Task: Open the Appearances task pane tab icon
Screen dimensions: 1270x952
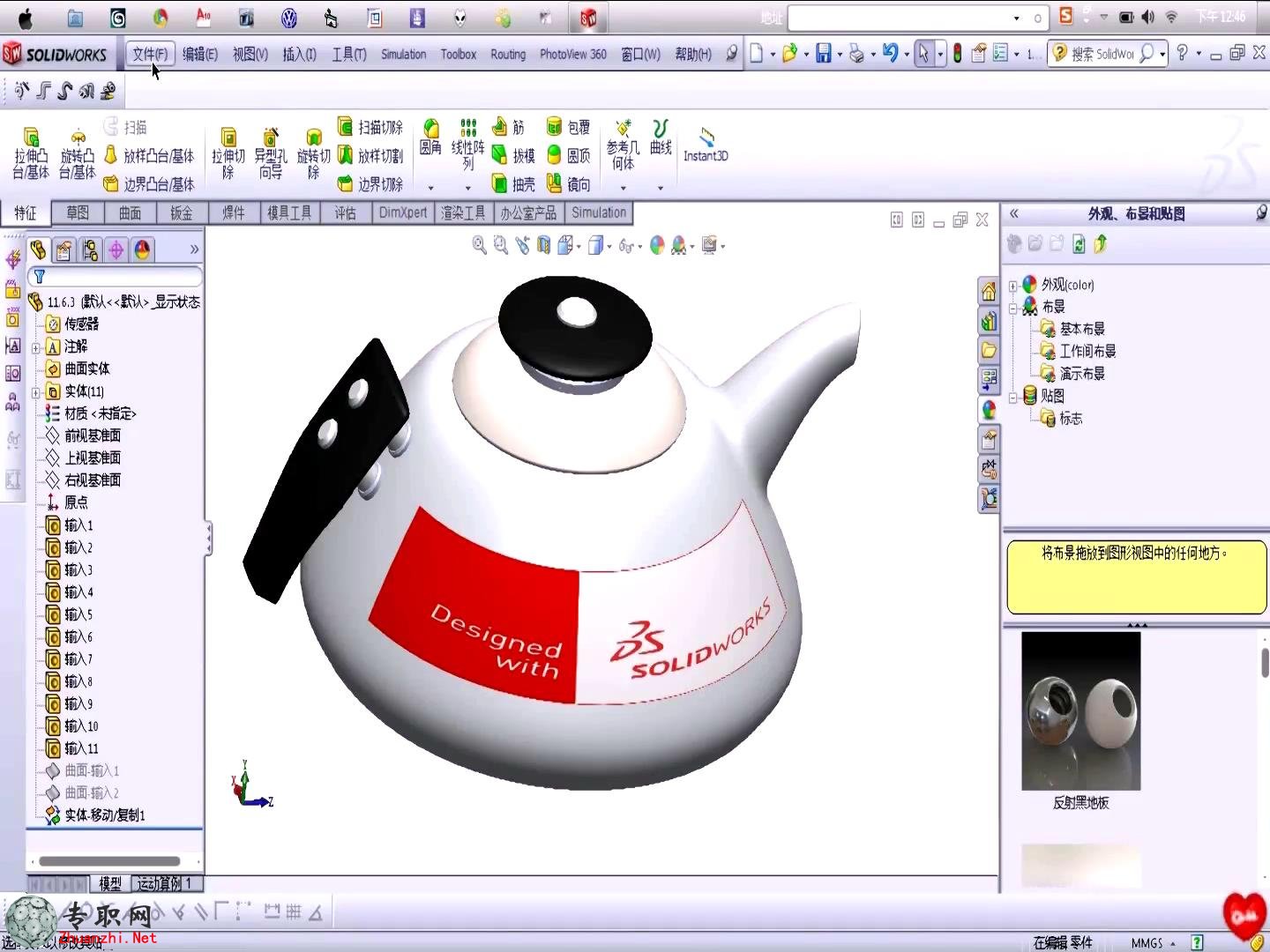Action: pos(989,410)
